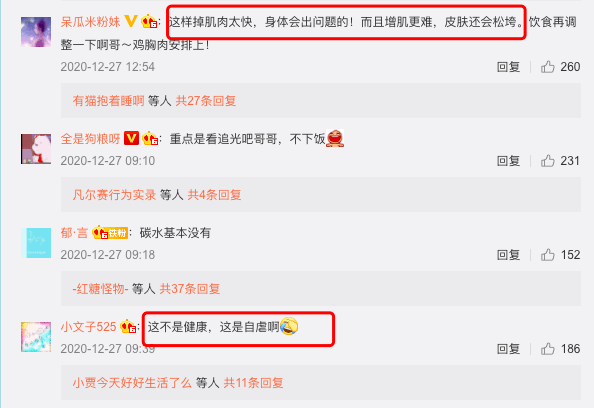Click the crown badge beside 小文子525
Screen dimensions: 594x408
click(x=128, y=326)
